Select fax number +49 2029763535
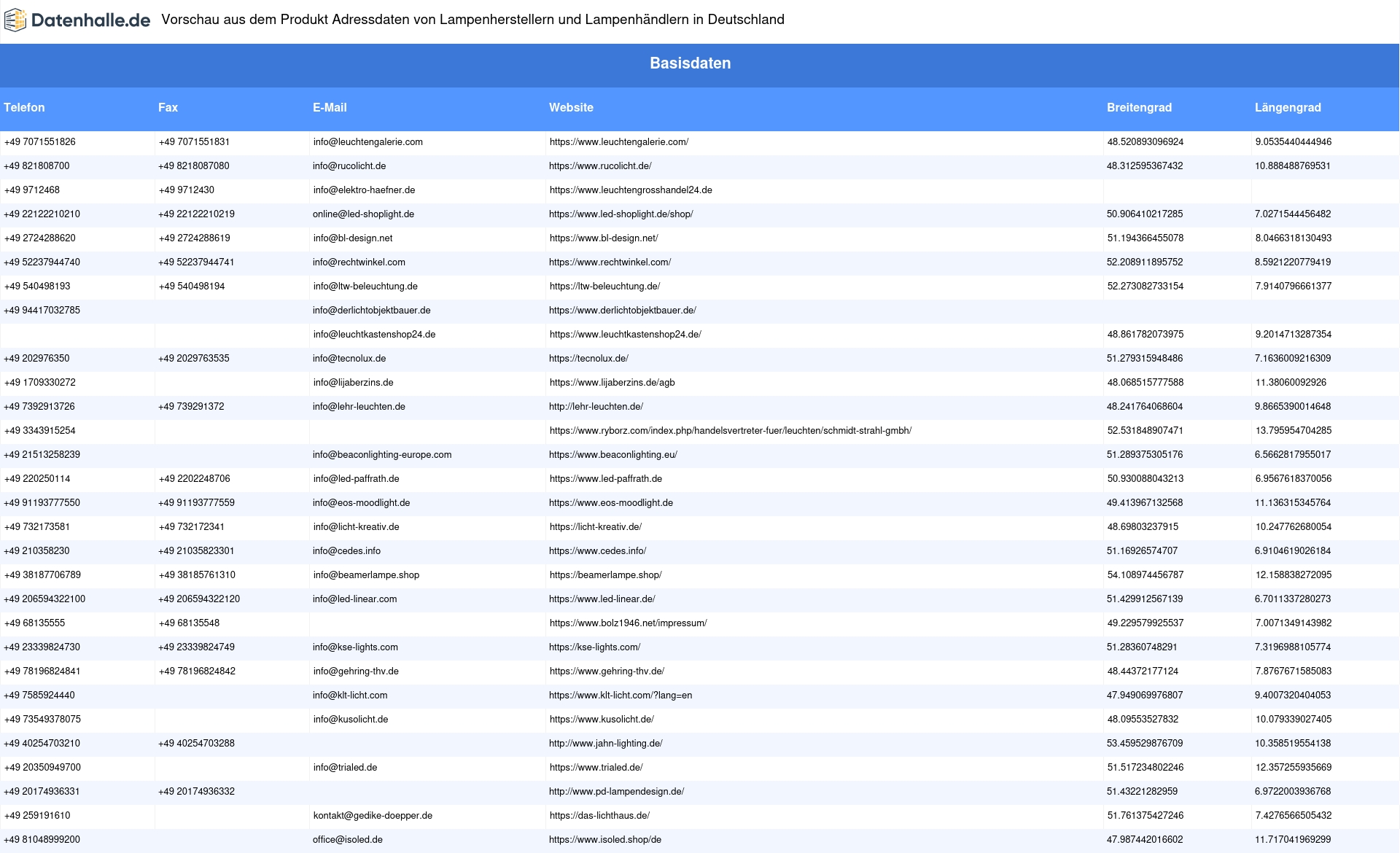This screenshot has width=1400, height=853. 194,359
